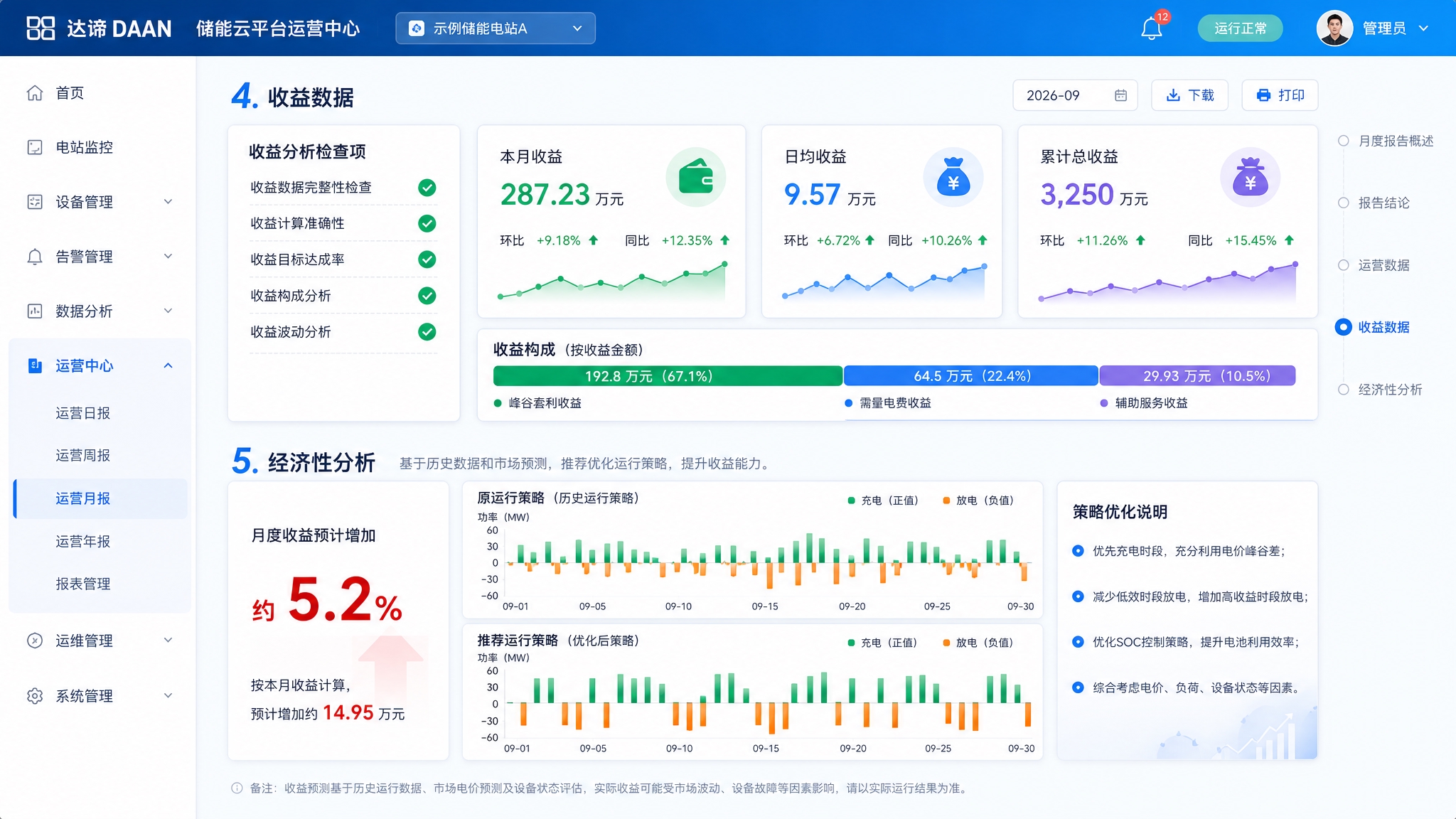This screenshot has width=1456, height=819.
Task: Click the green check for 收益波动分析
Action: point(427,332)
